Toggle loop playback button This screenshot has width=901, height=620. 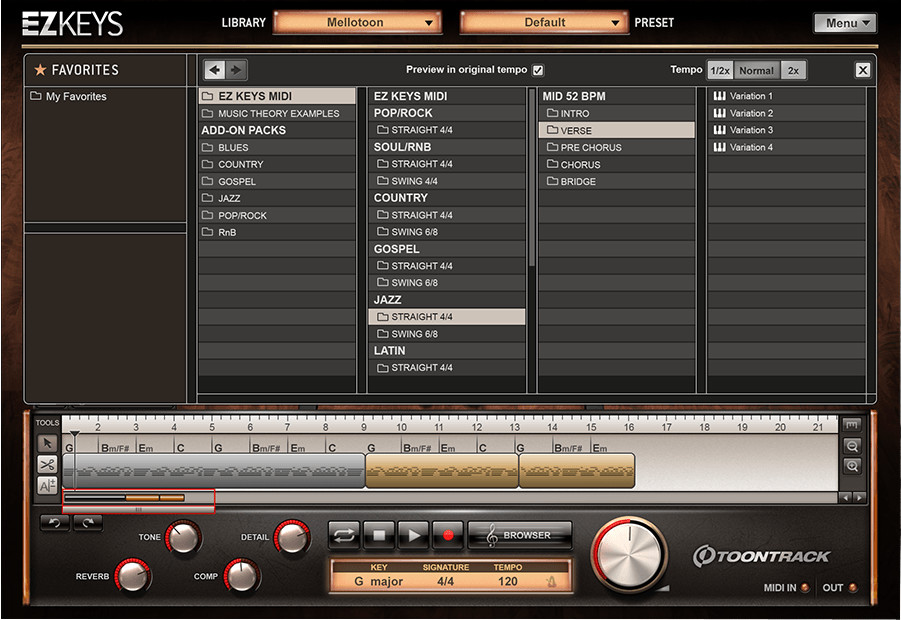pyautogui.click(x=344, y=535)
